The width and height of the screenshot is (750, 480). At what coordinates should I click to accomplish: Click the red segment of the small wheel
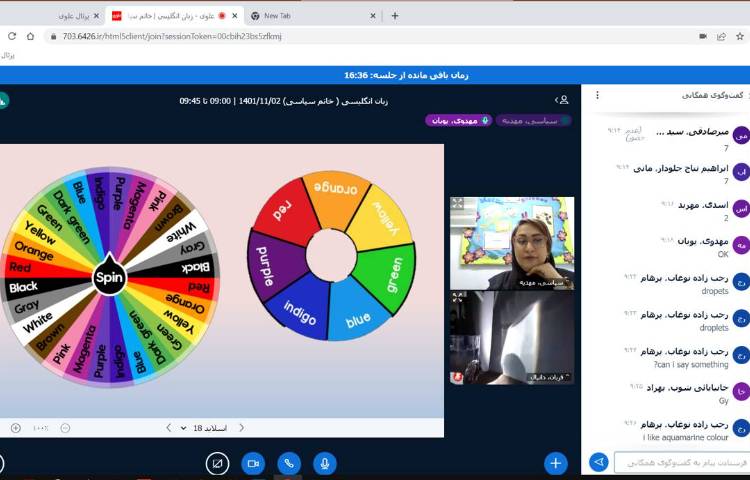[x=283, y=210]
